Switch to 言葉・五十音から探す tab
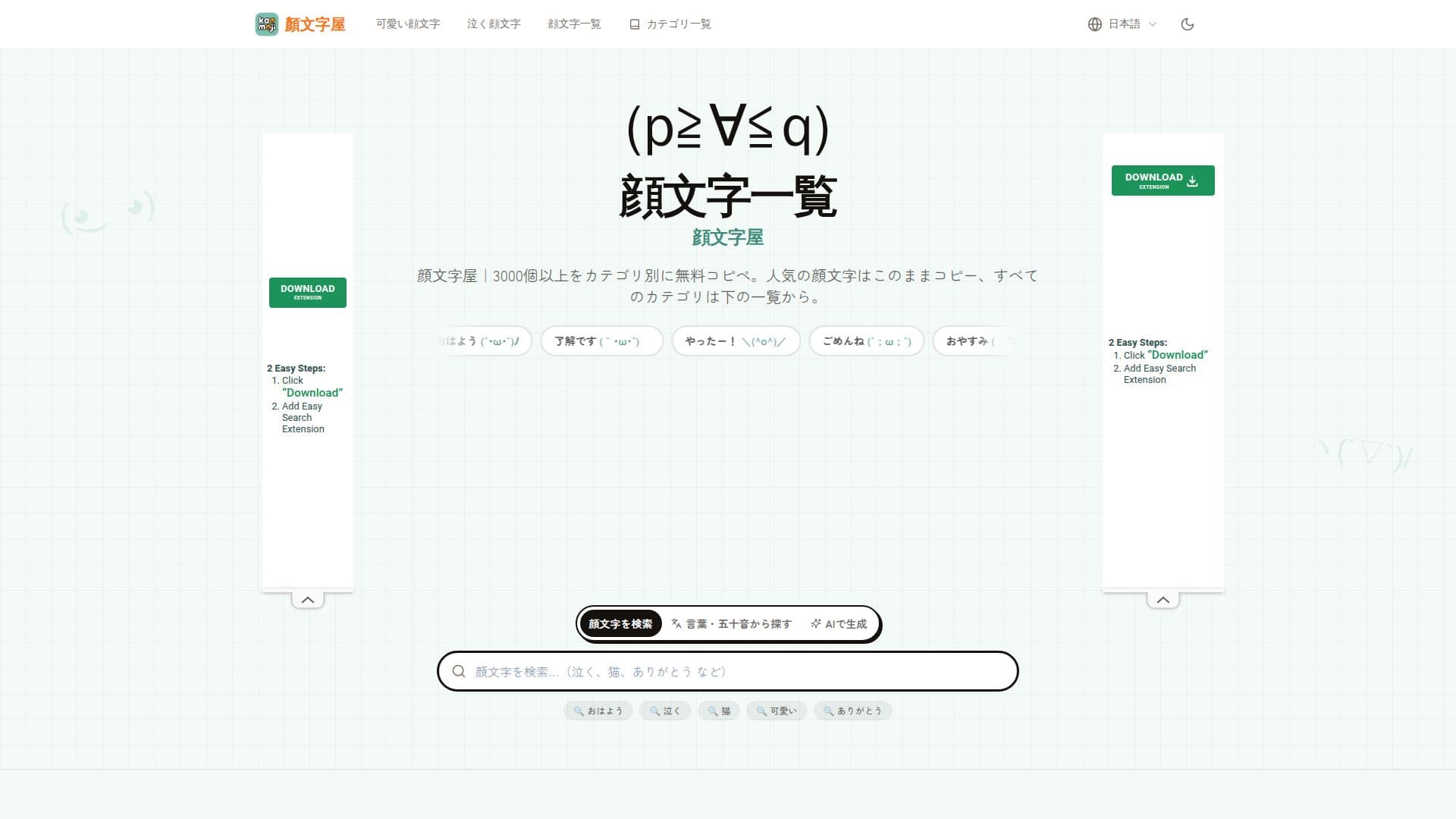 coord(732,624)
